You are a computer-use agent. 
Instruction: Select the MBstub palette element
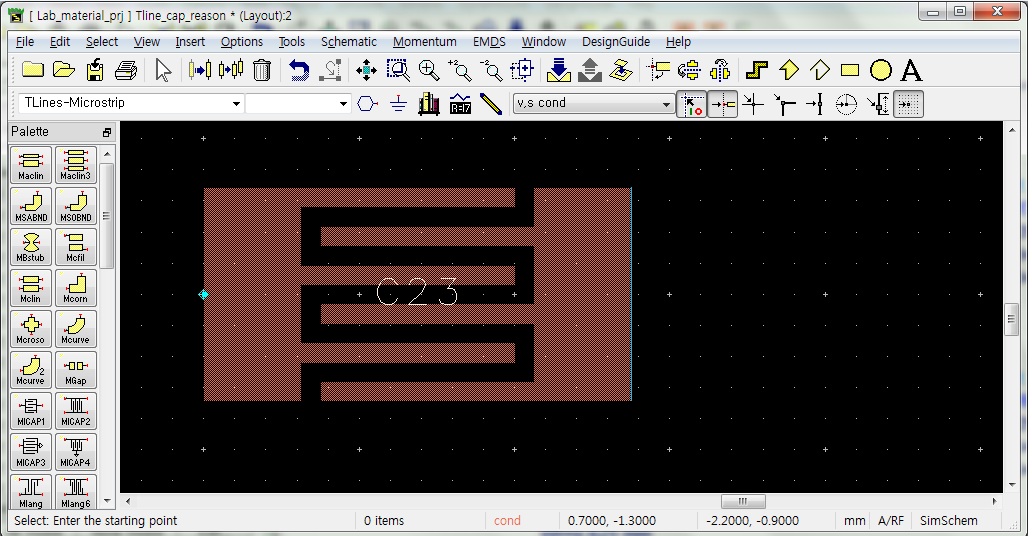tap(31, 248)
